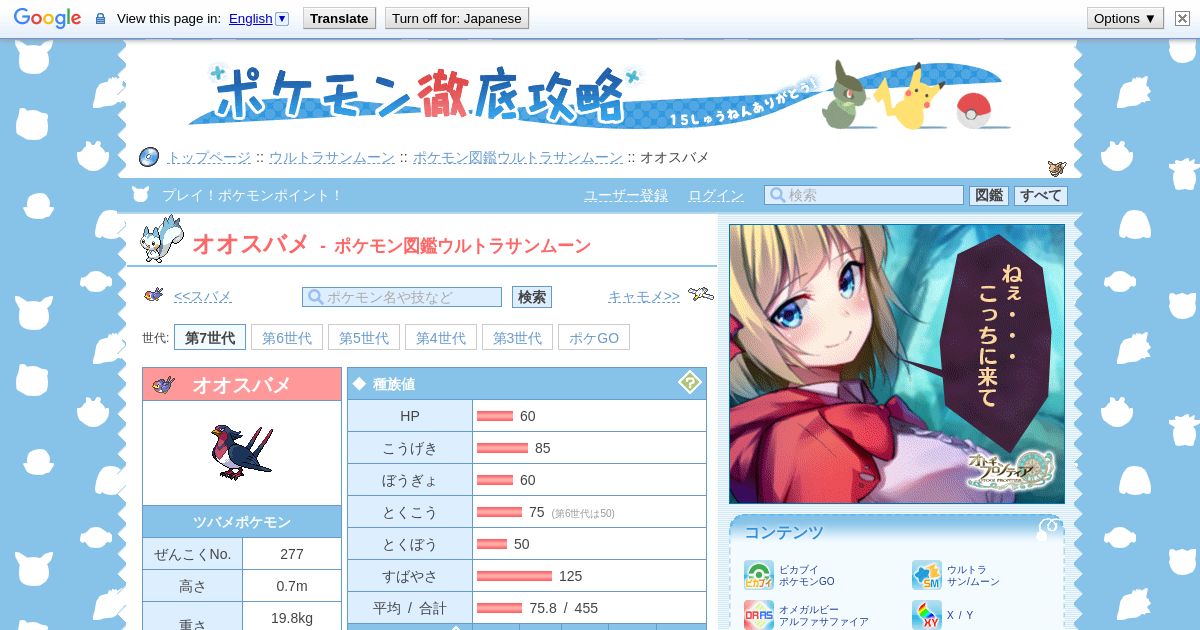Click the すばやさ stat bar showing 125
1200x630 pixels.
tap(515, 576)
